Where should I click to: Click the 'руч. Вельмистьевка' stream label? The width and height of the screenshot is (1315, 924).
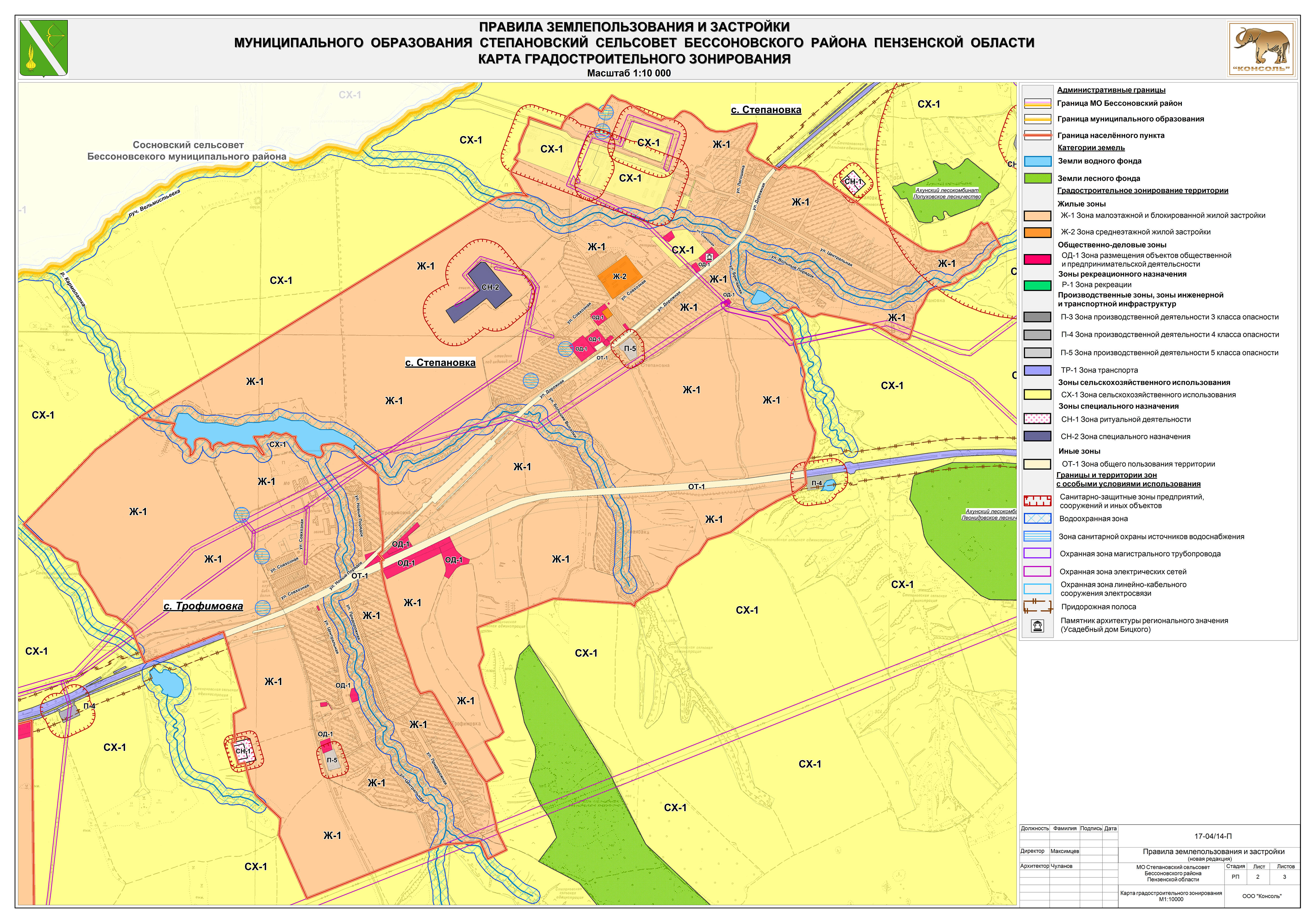[154, 203]
